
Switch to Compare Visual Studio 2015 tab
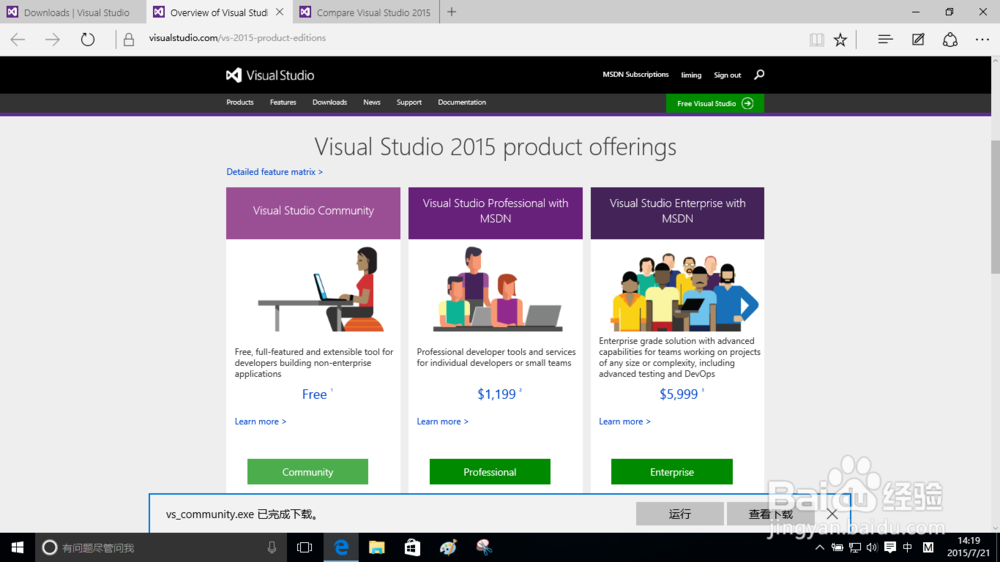367,12
